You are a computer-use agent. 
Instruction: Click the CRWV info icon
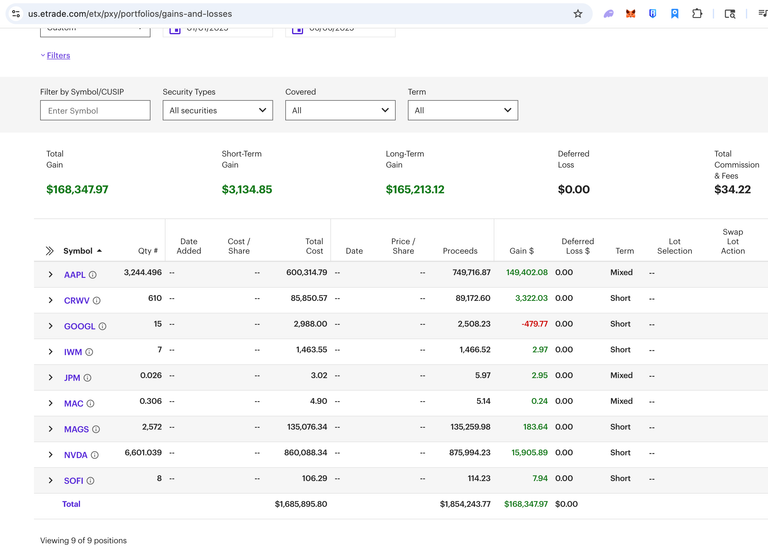(96, 301)
